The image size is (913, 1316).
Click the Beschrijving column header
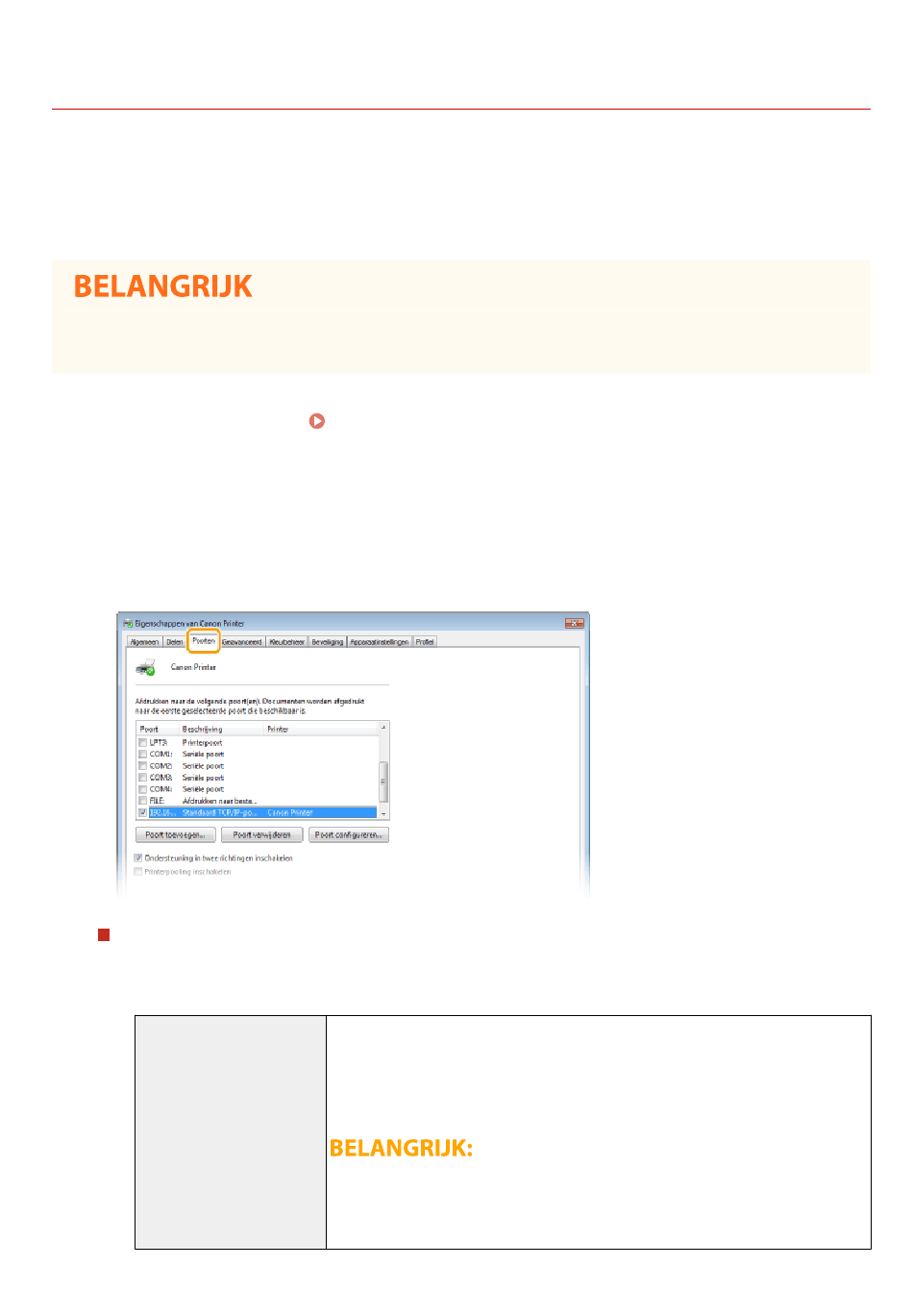pyautogui.click(x=221, y=730)
